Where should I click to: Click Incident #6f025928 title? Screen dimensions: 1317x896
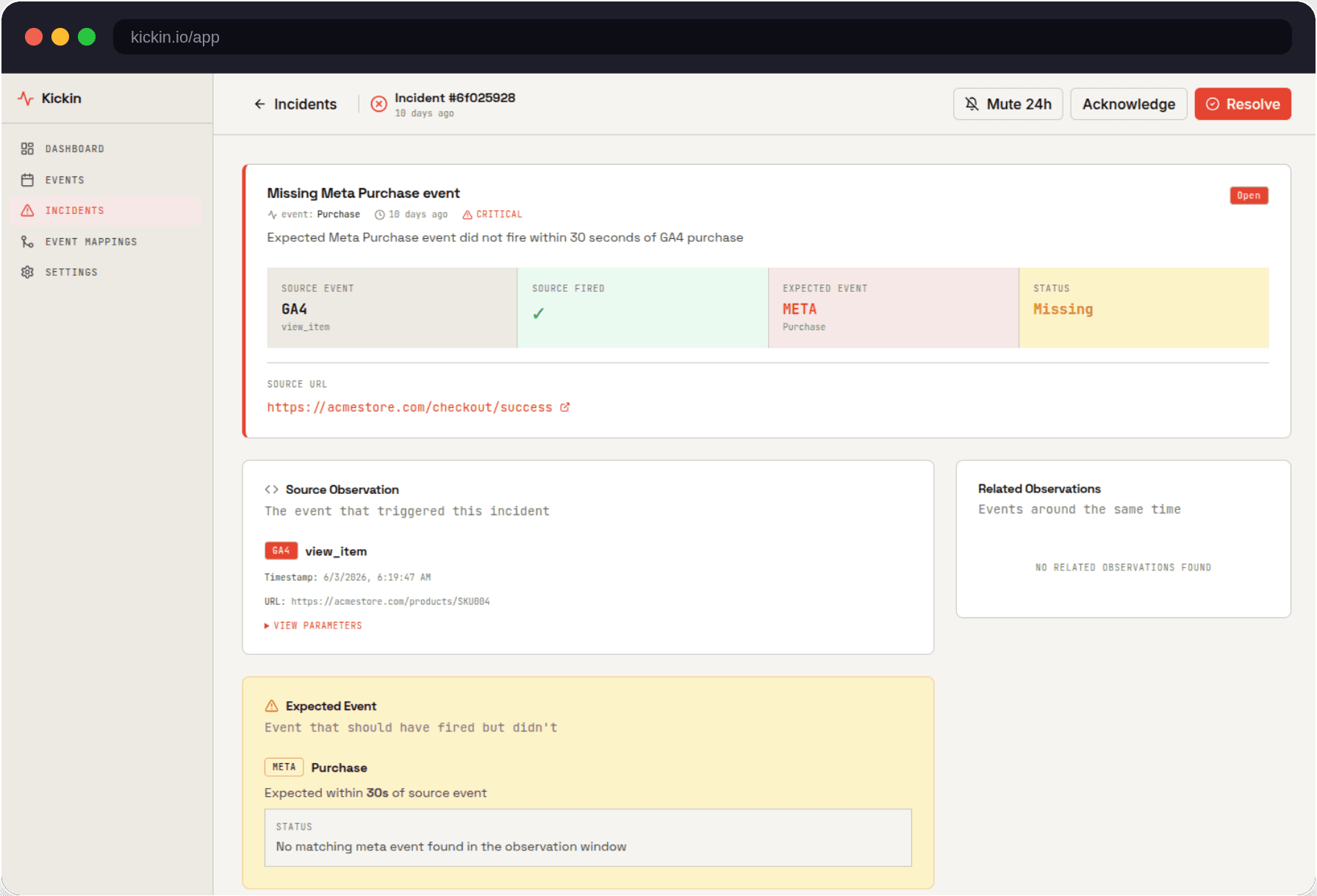(x=455, y=98)
